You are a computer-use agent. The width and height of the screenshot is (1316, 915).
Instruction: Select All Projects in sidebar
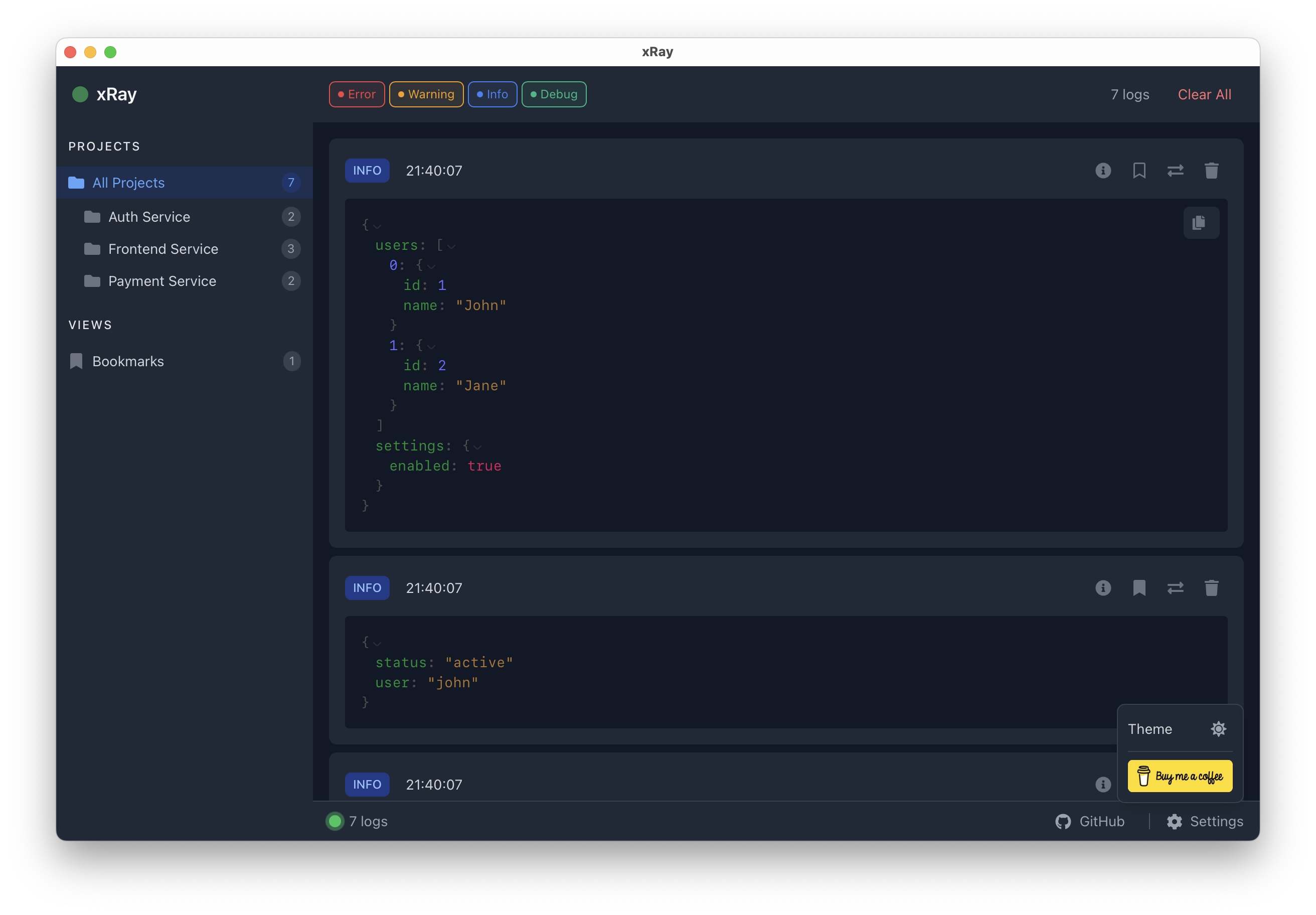coord(184,183)
